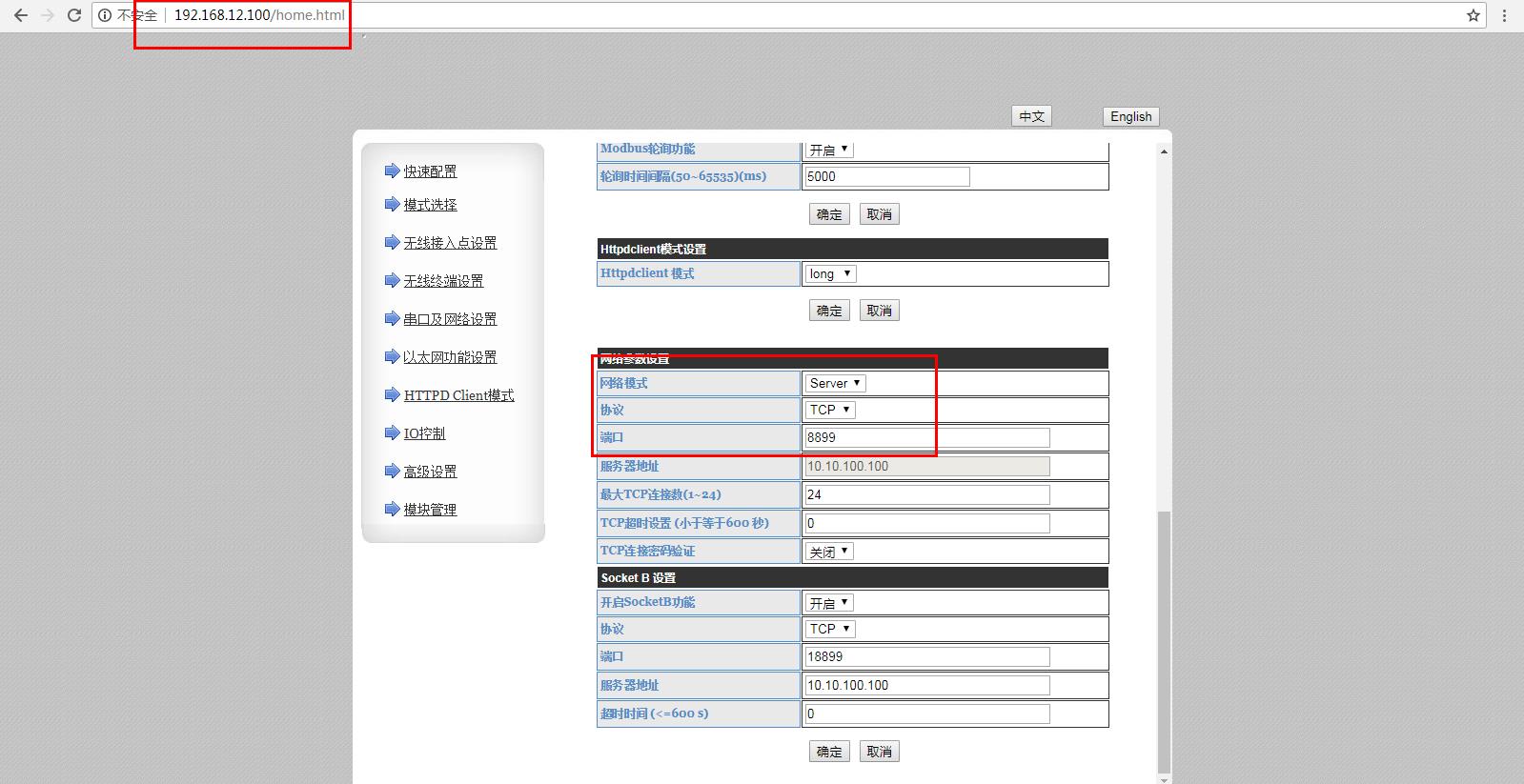Open the 开启SocketB功能 dropdown
The image size is (1524, 784).
click(x=829, y=602)
